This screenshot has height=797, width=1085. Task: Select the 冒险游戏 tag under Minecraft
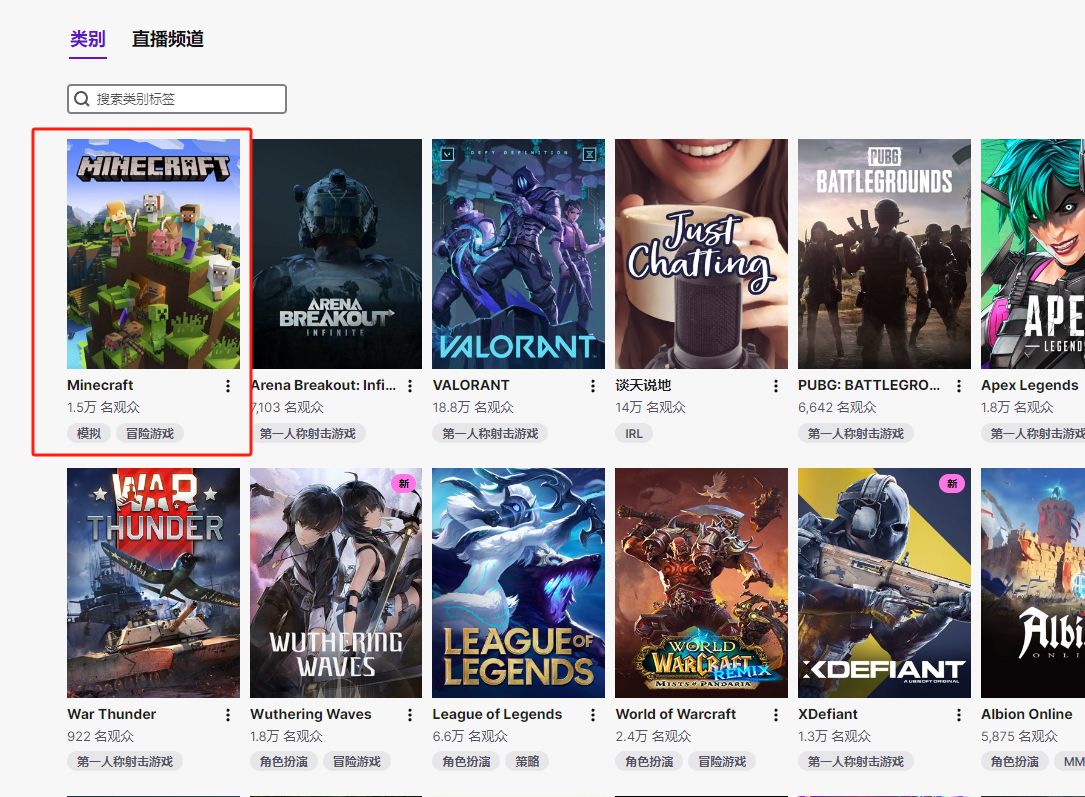[x=150, y=434]
